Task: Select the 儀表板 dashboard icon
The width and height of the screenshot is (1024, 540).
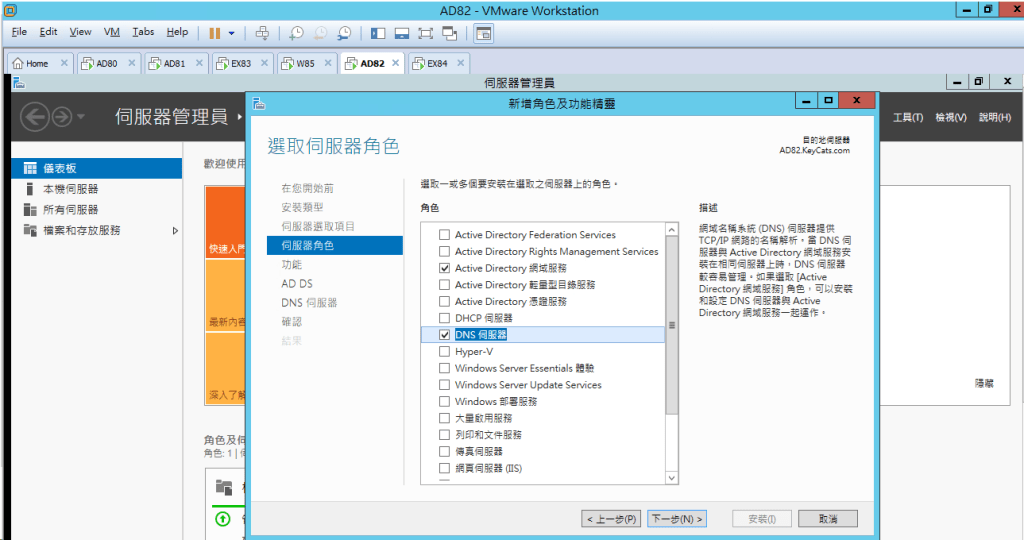Action: (x=30, y=169)
